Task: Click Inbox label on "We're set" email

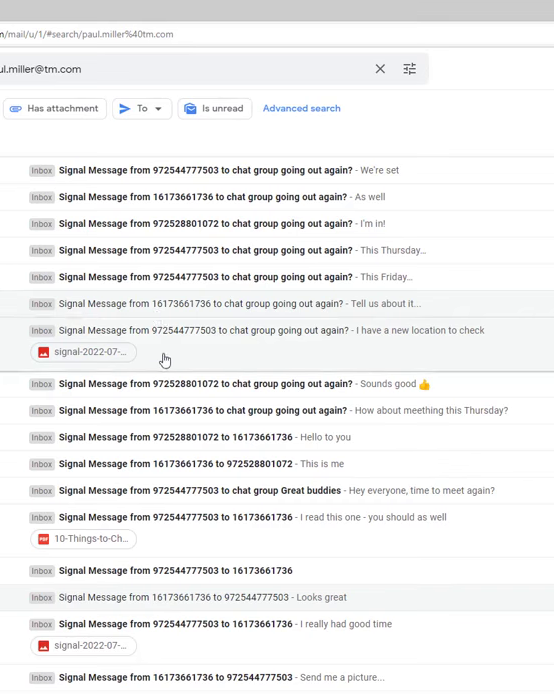Action: tap(42, 171)
